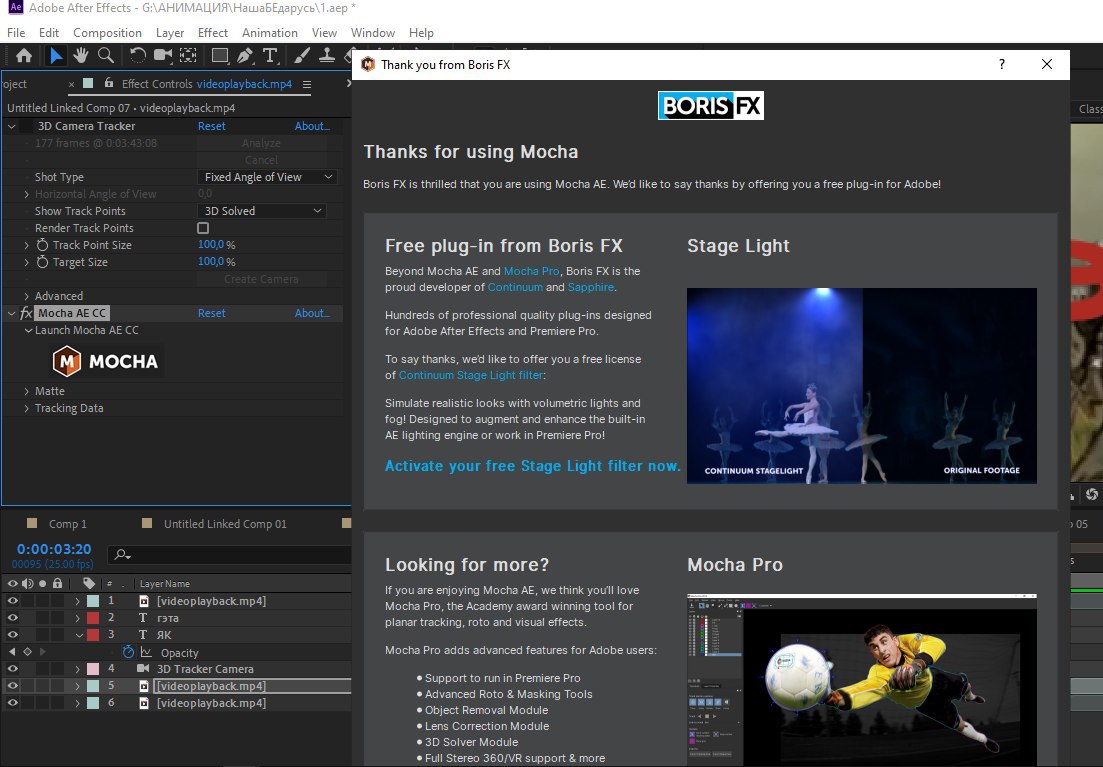Viewport: 1103px width, 767px height.
Task: Click the fx icon beside Mocha AE CC
Action: 26,313
